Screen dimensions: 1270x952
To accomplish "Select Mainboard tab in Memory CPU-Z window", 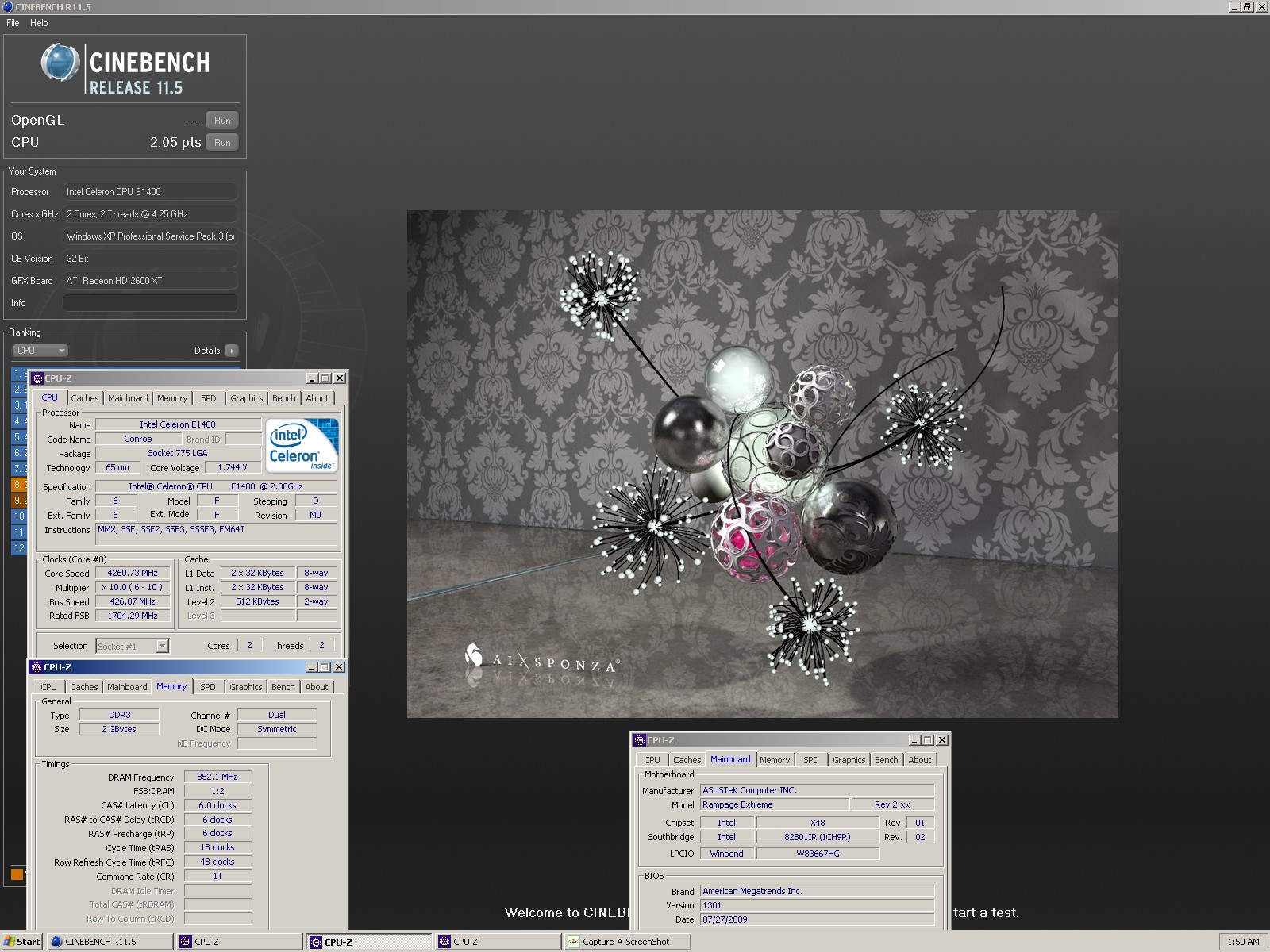I will point(127,687).
